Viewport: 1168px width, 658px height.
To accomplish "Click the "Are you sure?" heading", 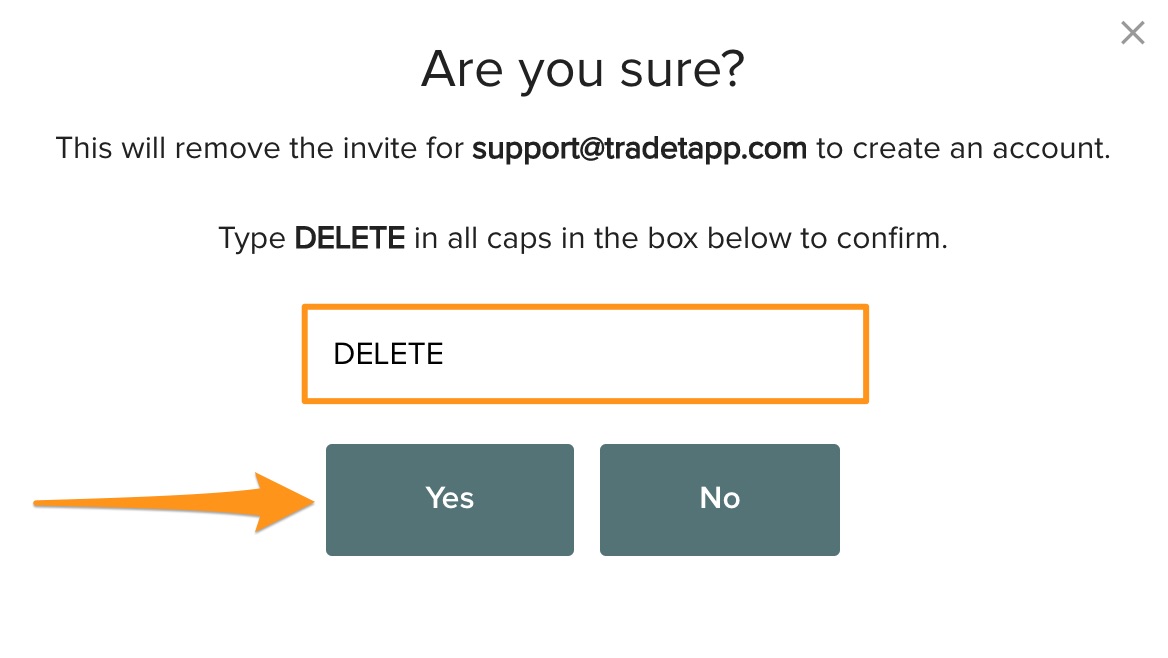I will (583, 70).
